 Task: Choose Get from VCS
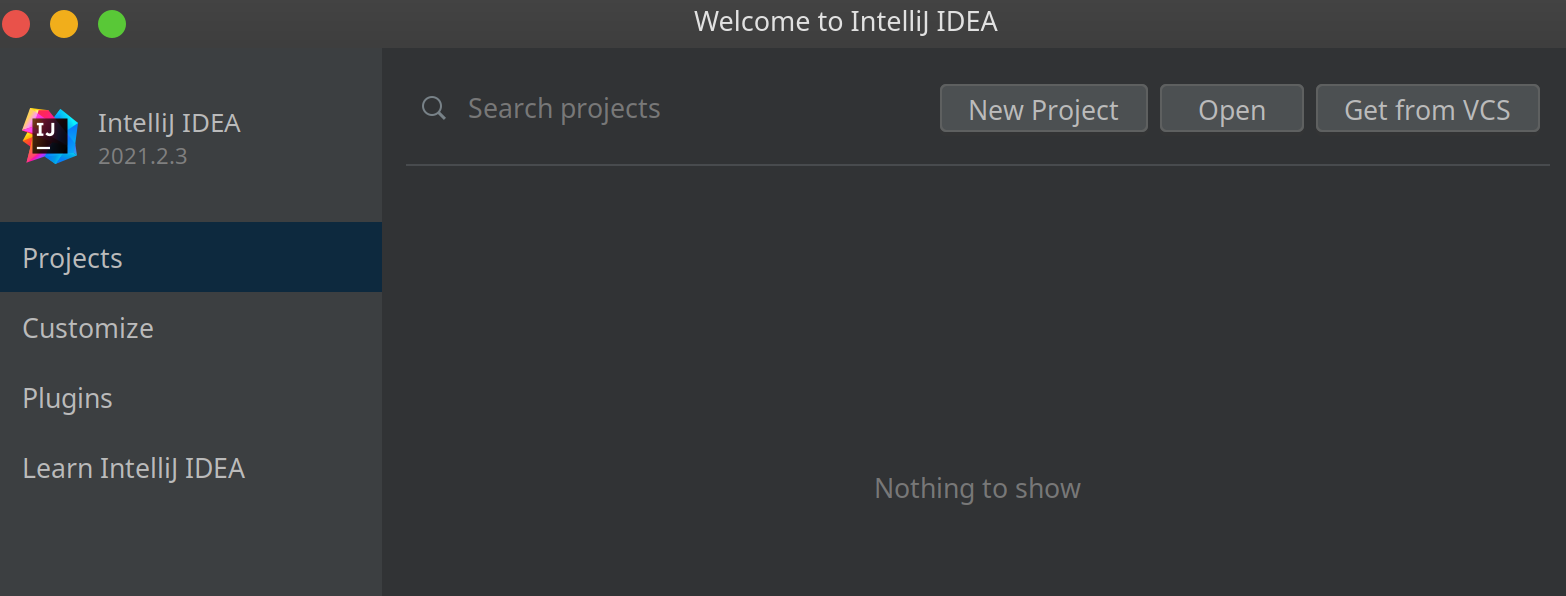1427,109
